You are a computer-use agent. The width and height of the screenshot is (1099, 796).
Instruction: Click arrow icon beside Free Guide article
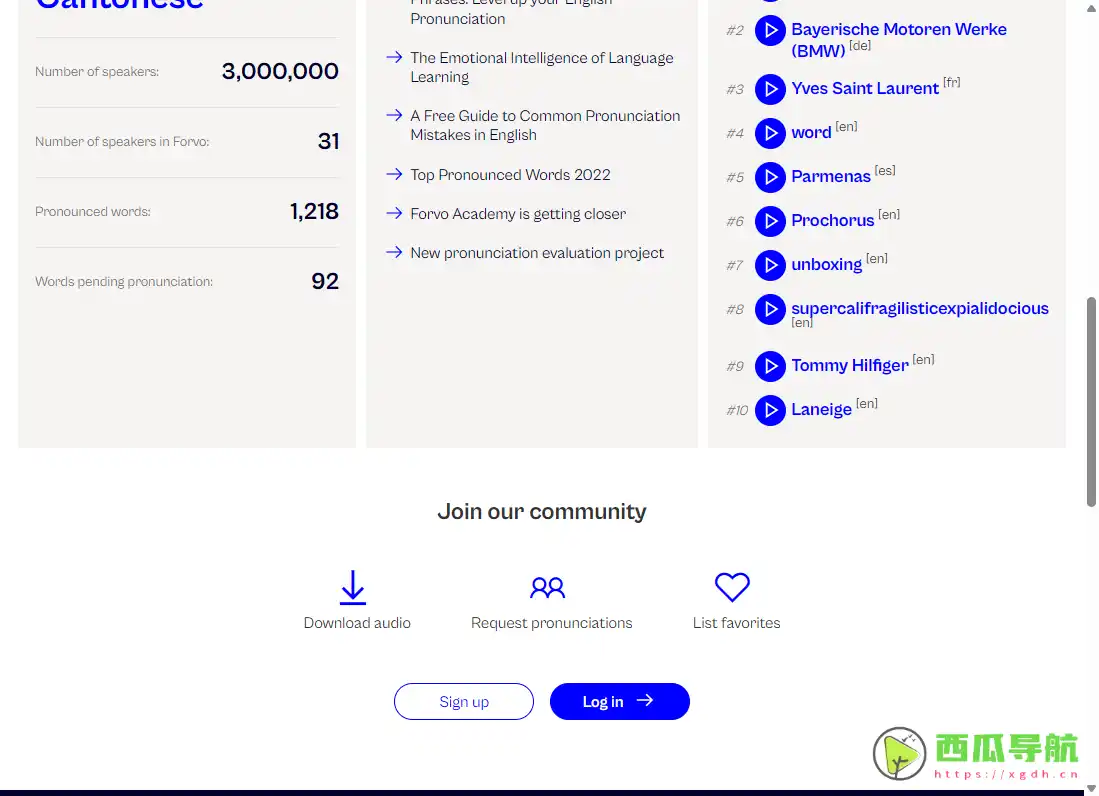click(x=394, y=115)
